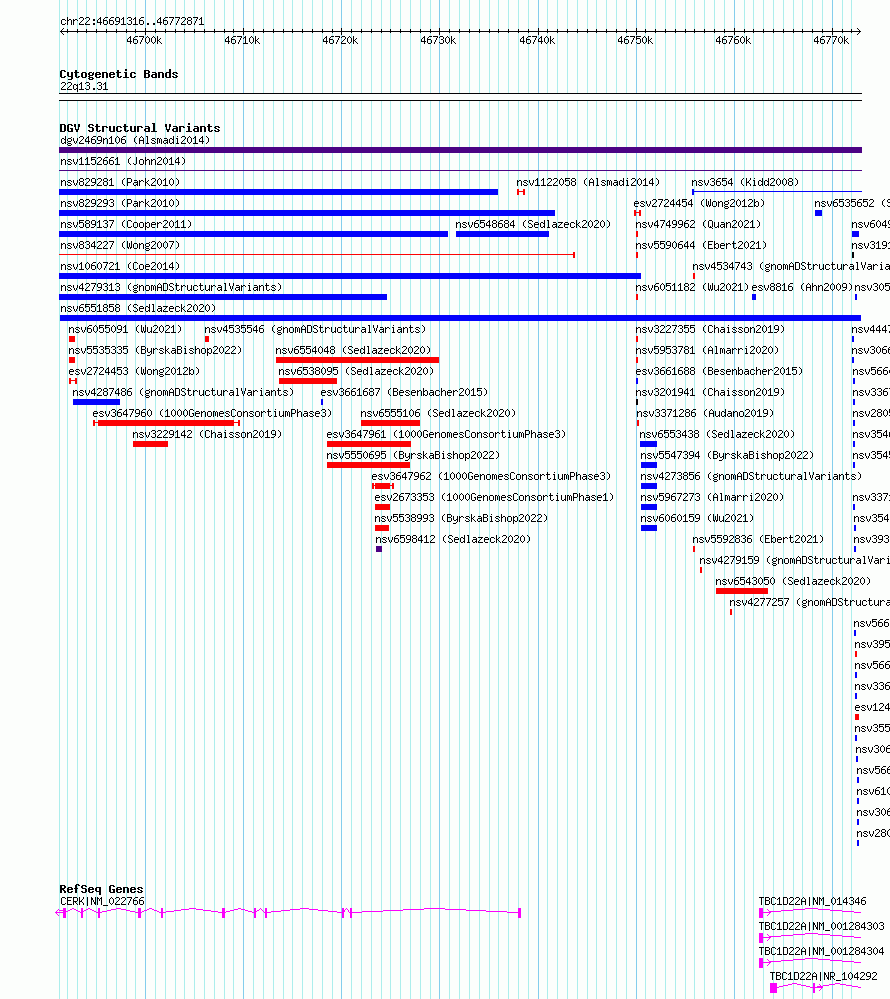Click nsv5547394 (ByrskaBishop2022) label

click(x=727, y=456)
